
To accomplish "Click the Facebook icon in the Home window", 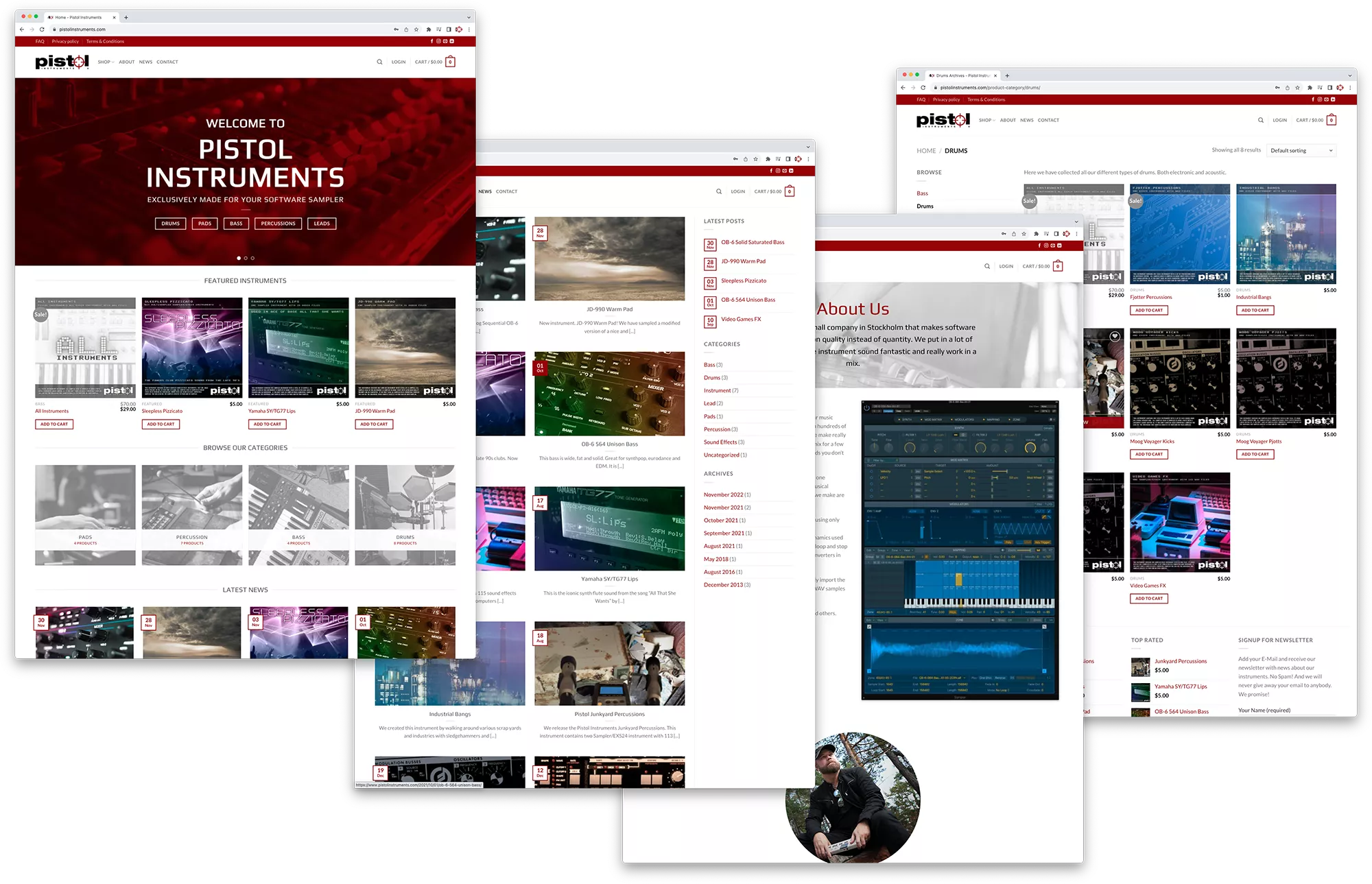I will (432, 41).
